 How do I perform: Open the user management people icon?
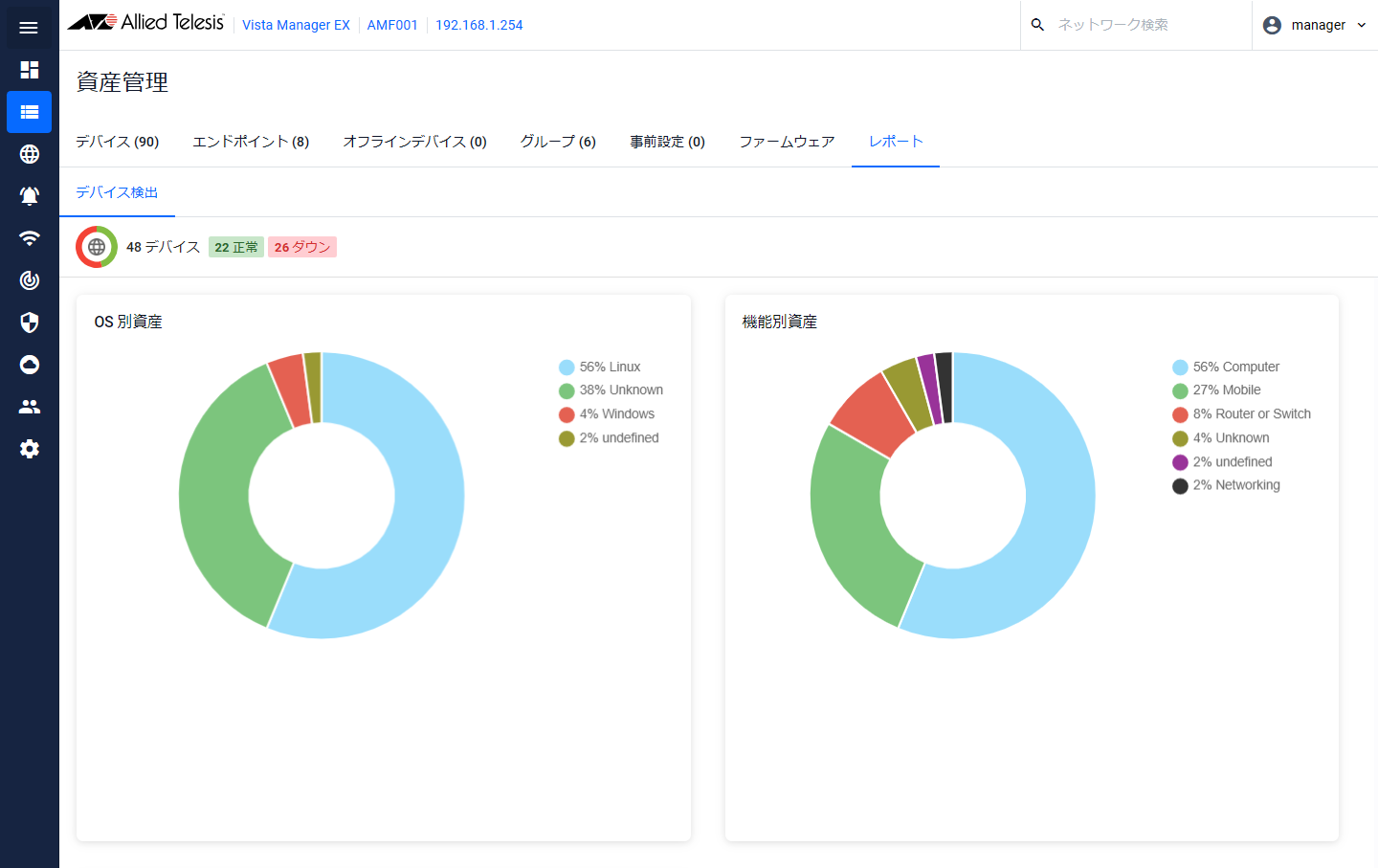[x=29, y=407]
